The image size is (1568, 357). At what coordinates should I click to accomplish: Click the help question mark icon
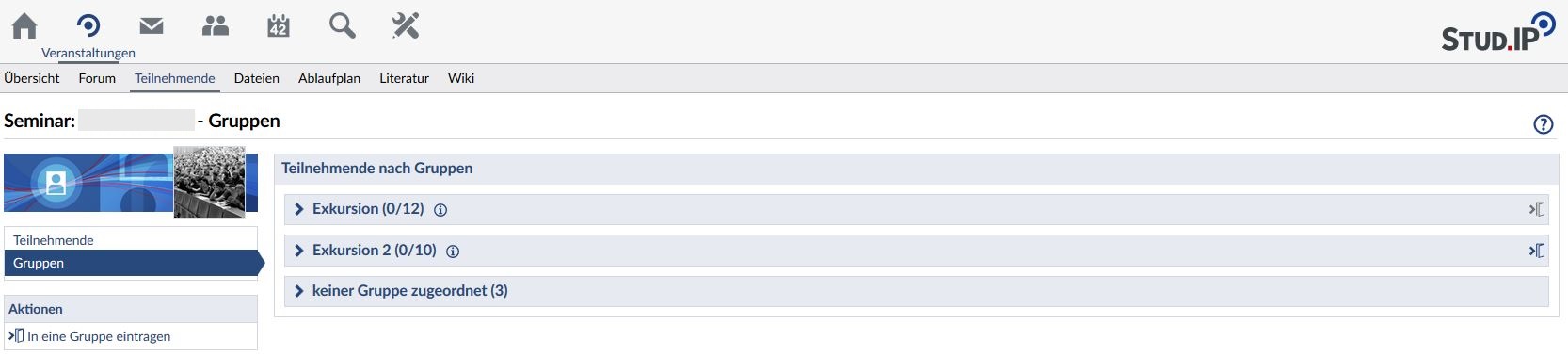[1544, 123]
